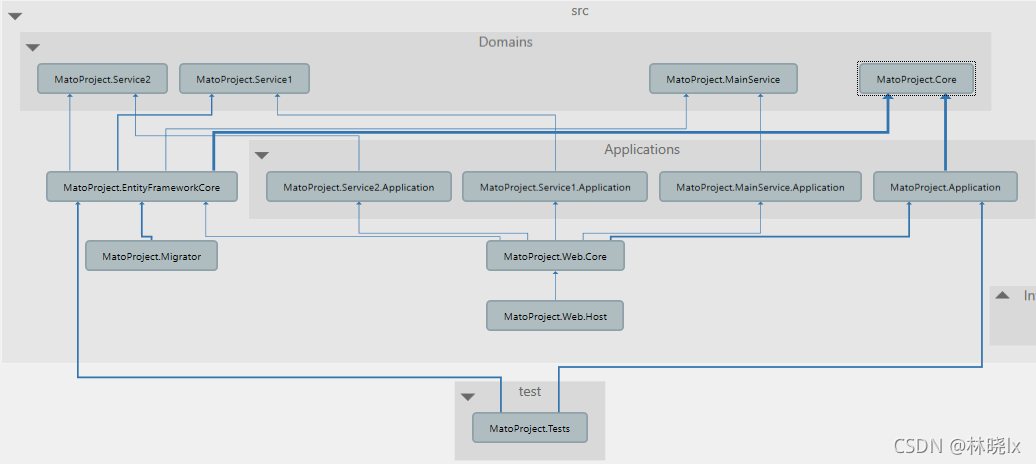Collapse the test group chevron

pos(468,397)
